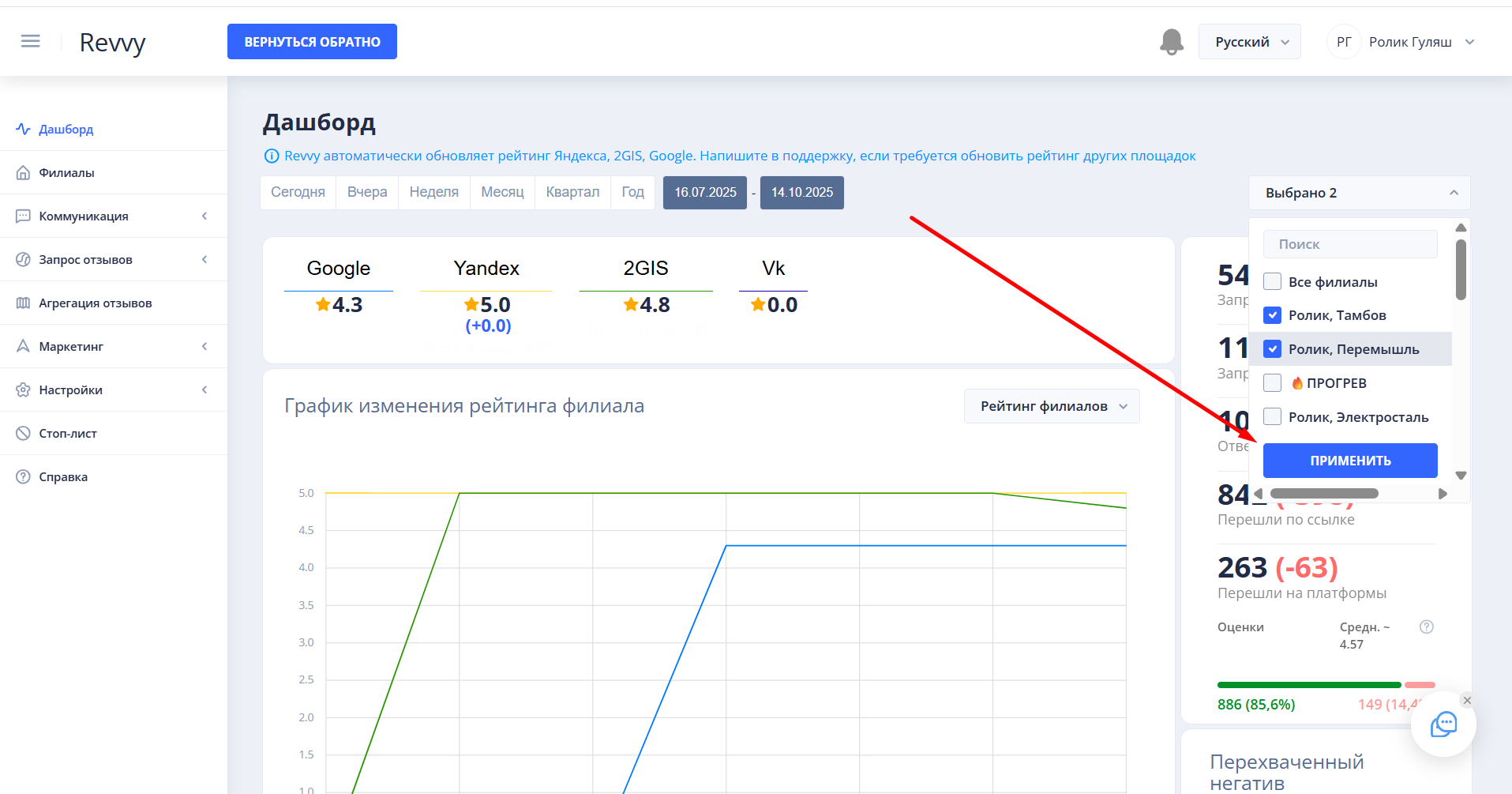The height and width of the screenshot is (794, 1512).
Task: Click the horizontal scrollbar right arrow
Action: pyautogui.click(x=1443, y=494)
